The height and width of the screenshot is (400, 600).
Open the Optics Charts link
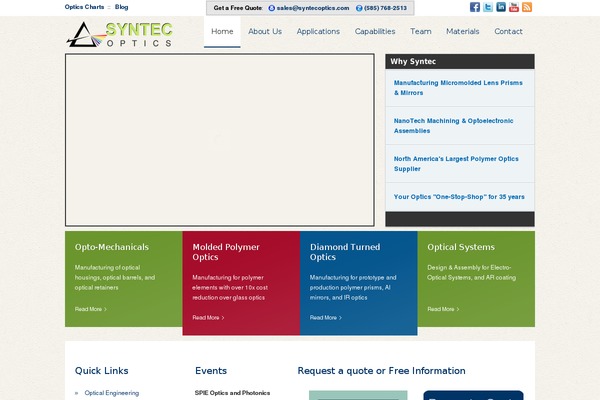pyautogui.click(x=84, y=7)
